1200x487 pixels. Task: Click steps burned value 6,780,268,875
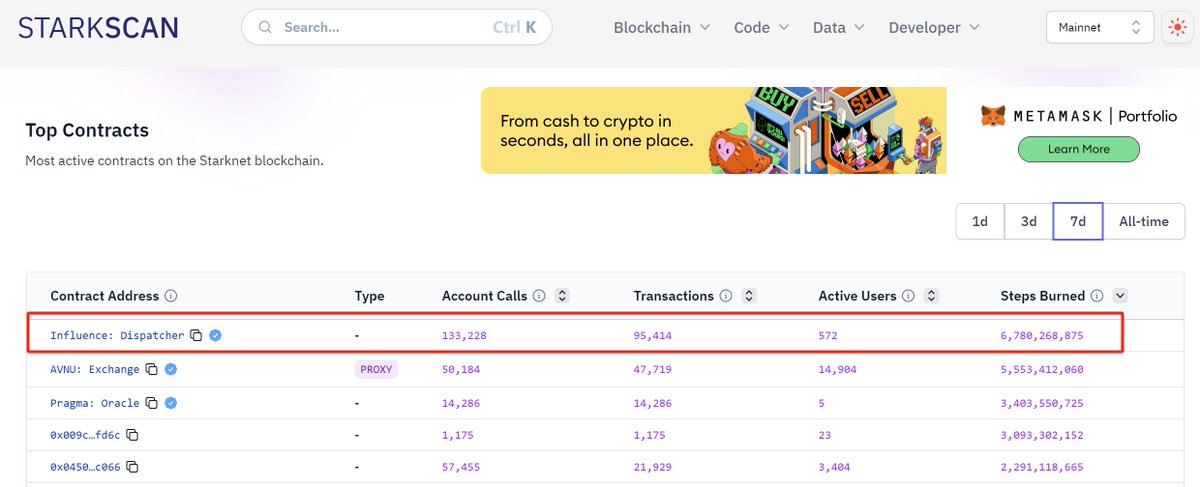pyautogui.click(x=1042, y=335)
